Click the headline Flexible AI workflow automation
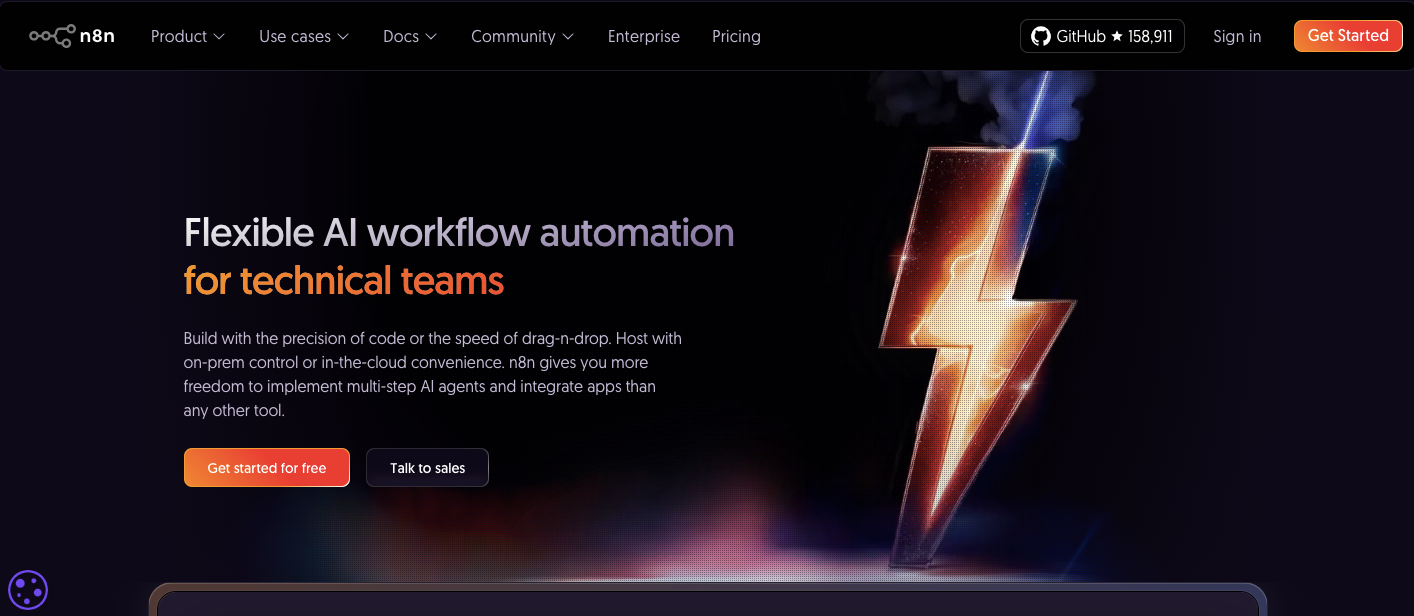This screenshot has height=616, width=1414. [x=458, y=233]
